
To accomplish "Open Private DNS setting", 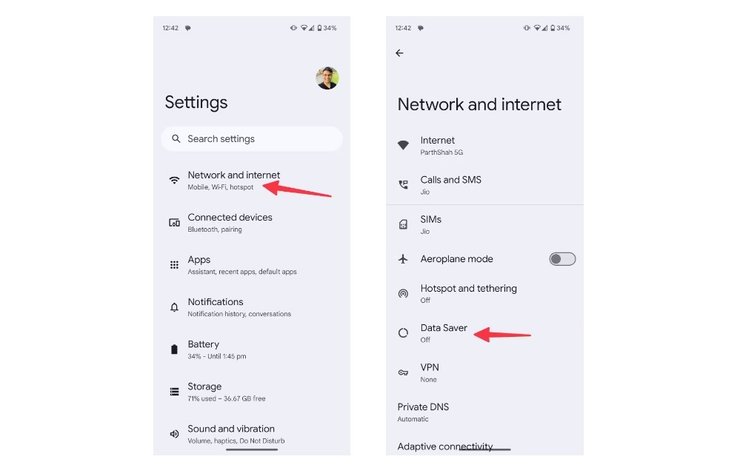I will pyautogui.click(x=485, y=412).
